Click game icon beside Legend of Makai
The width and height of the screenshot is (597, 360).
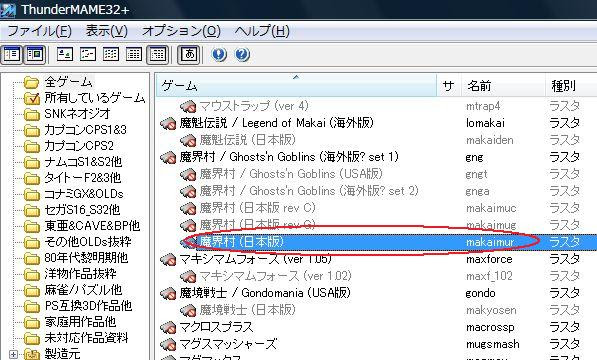[168, 123]
